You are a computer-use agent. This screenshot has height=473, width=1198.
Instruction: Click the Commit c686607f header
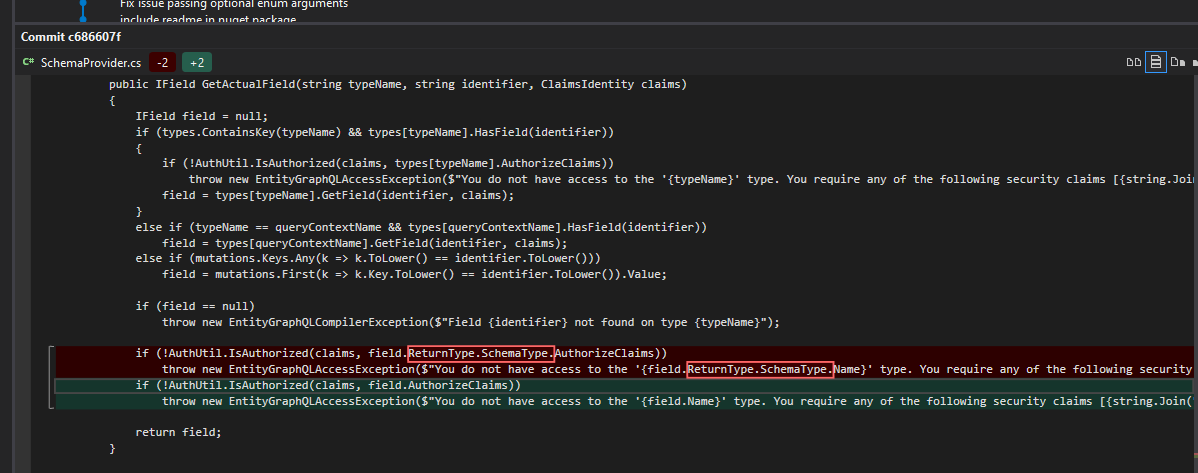point(70,37)
